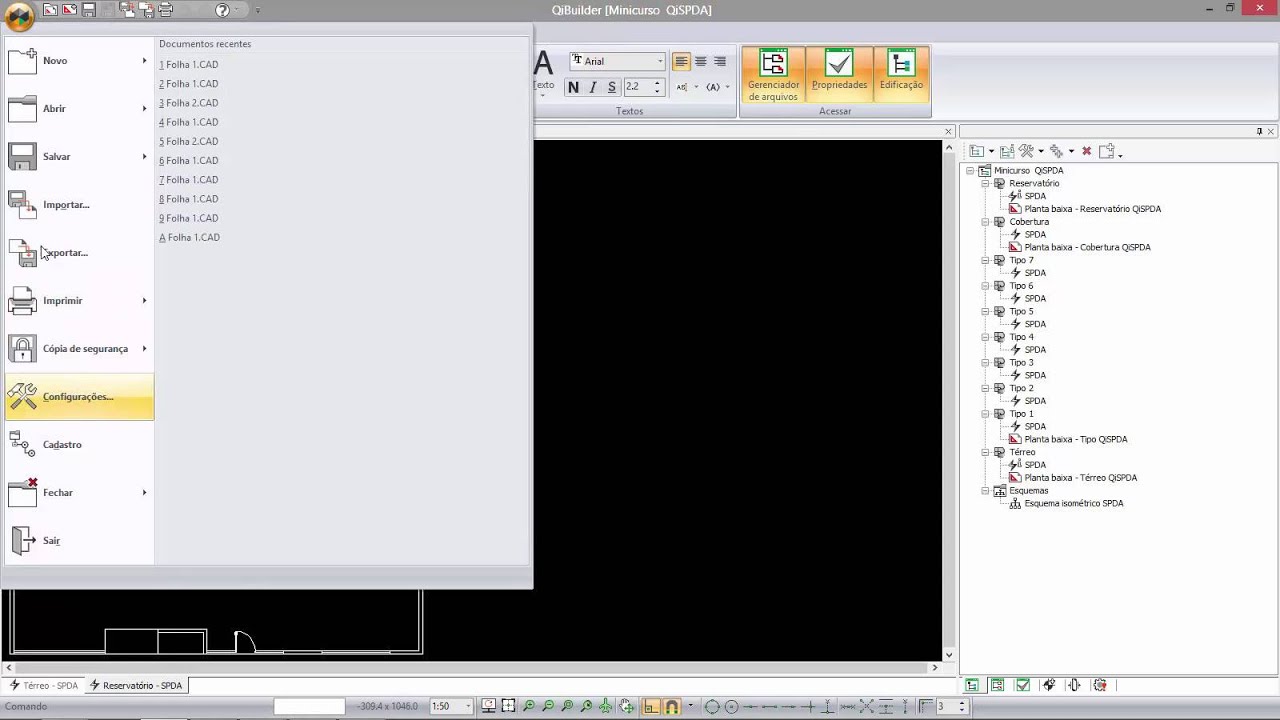Pin the project panel
Viewport: 1280px width, 720px height.
click(x=1259, y=132)
